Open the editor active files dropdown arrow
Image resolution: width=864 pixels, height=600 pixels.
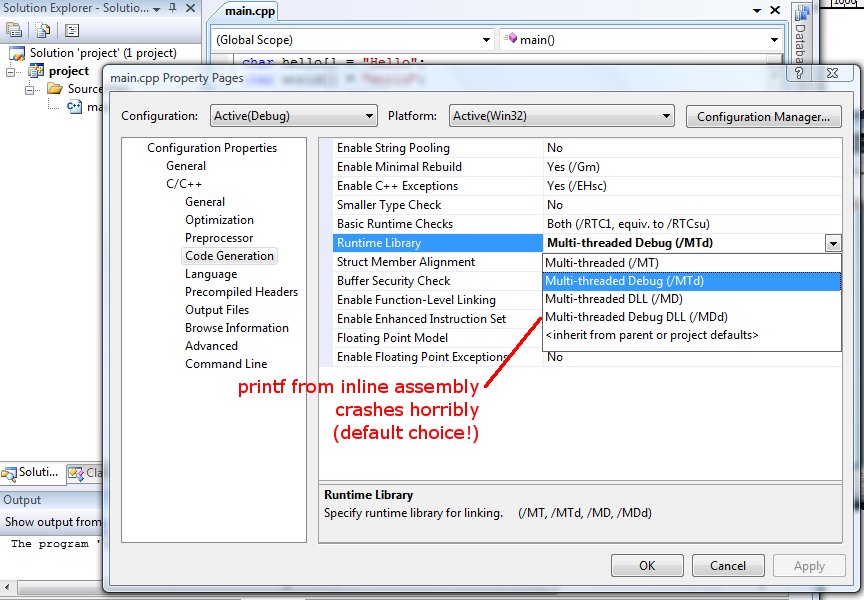point(757,10)
